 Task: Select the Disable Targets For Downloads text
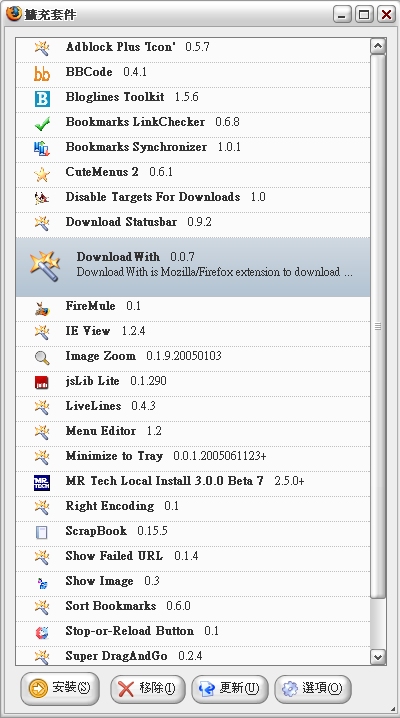point(153,197)
